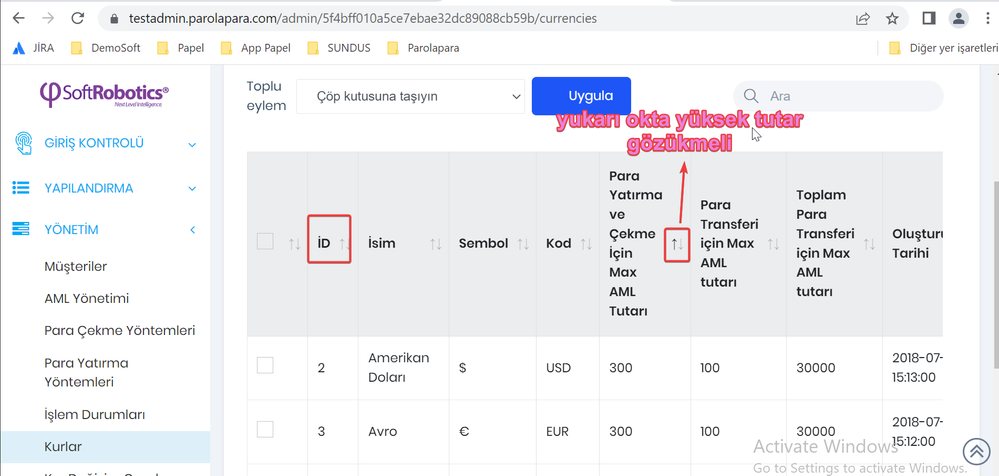The image size is (999, 476).
Task: Click the magnifier icon in search box
Action: click(x=751, y=96)
